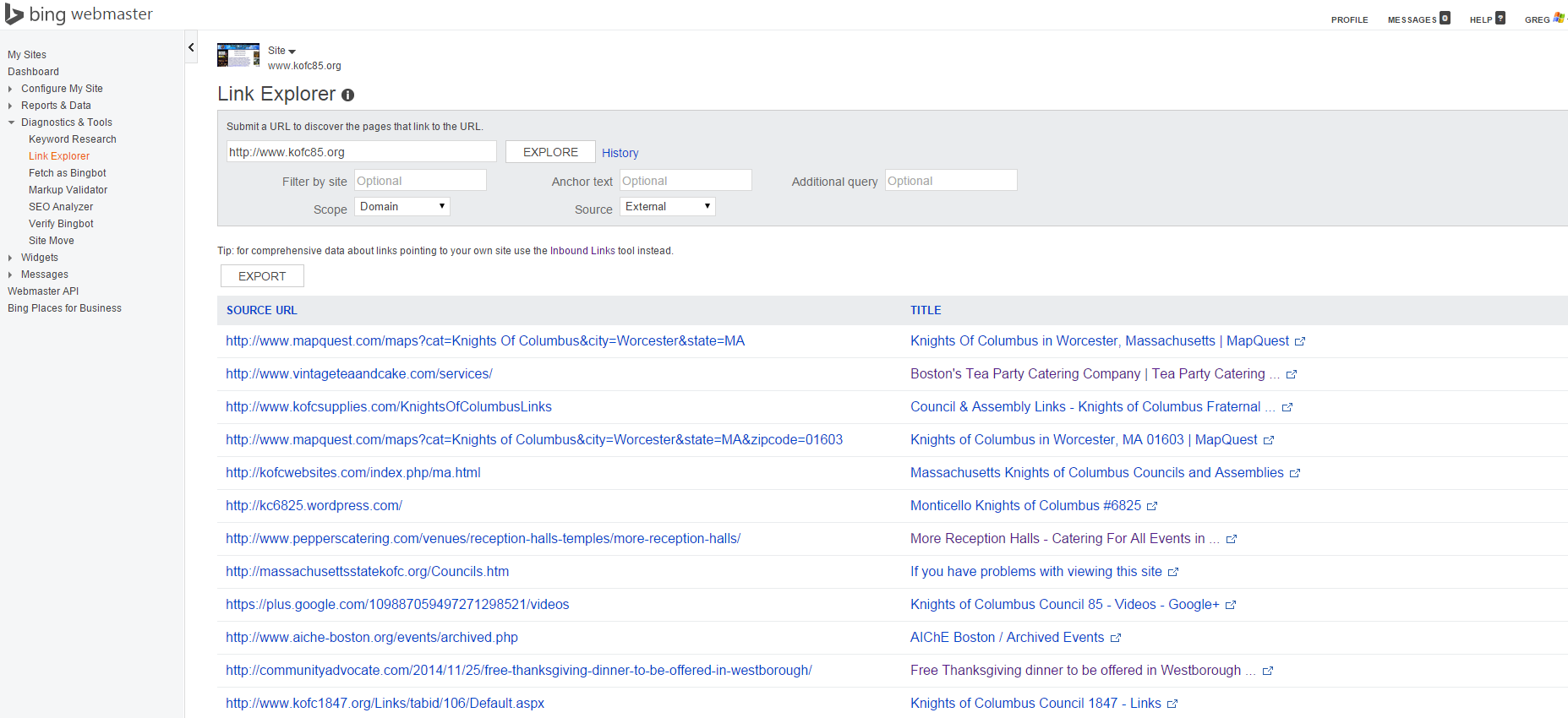Open external link icon for Council & Assembly Links

[1287, 408]
